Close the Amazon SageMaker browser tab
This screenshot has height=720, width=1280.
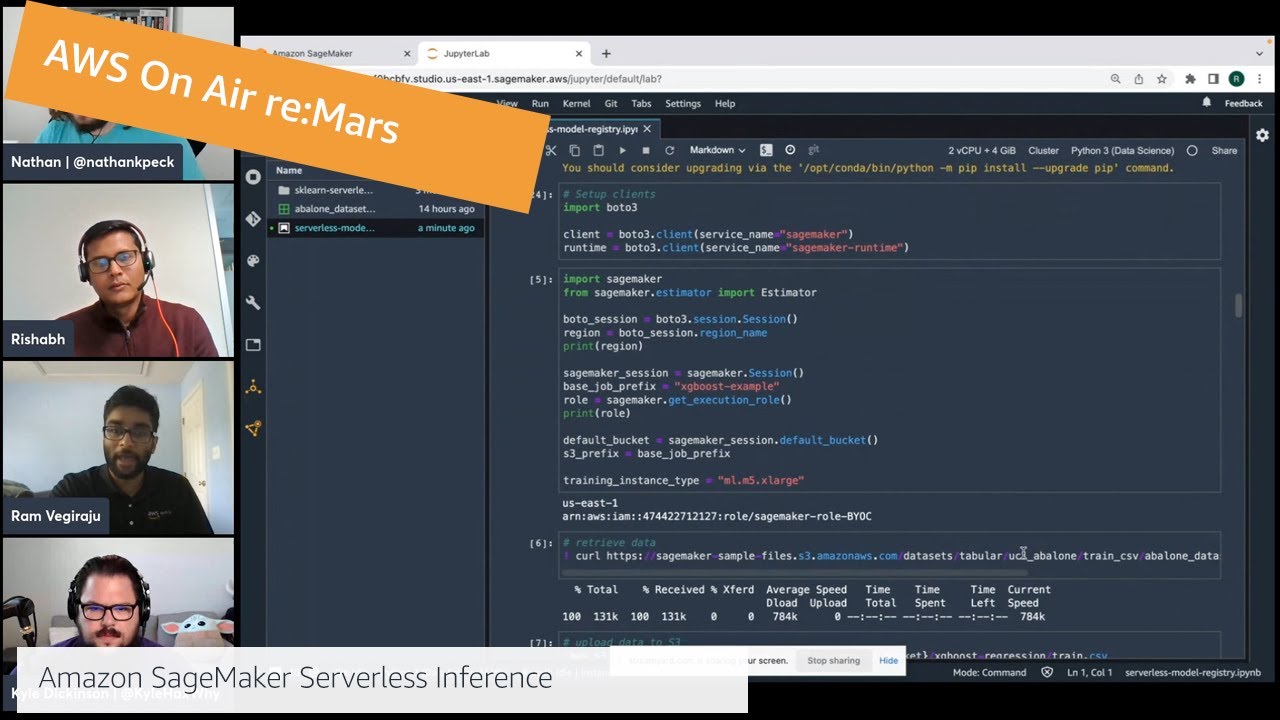tap(407, 54)
